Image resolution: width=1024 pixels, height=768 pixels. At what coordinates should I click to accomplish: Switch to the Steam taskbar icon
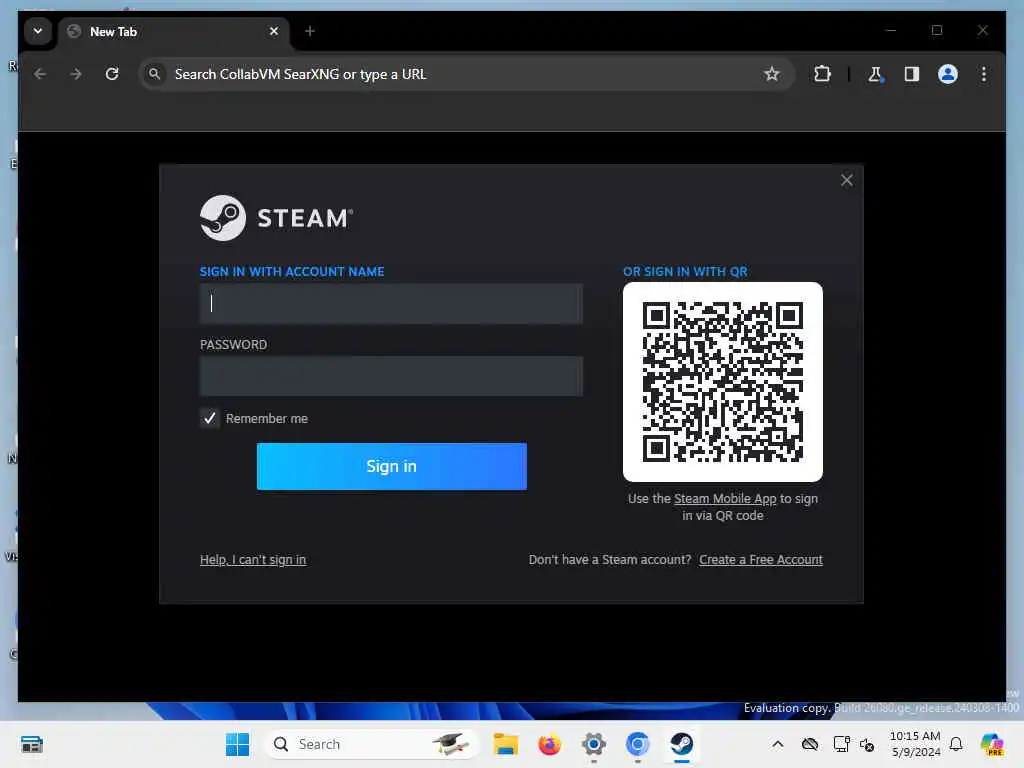(x=682, y=744)
